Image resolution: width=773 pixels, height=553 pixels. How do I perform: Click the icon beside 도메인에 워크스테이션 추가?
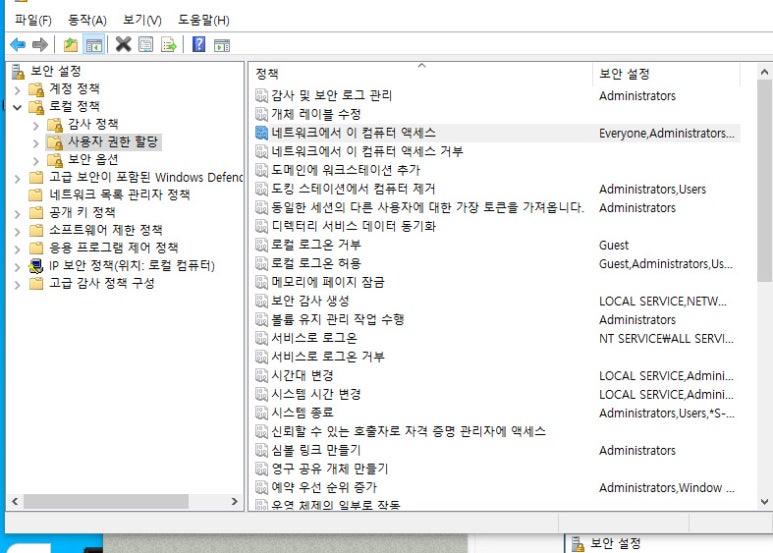[261, 170]
